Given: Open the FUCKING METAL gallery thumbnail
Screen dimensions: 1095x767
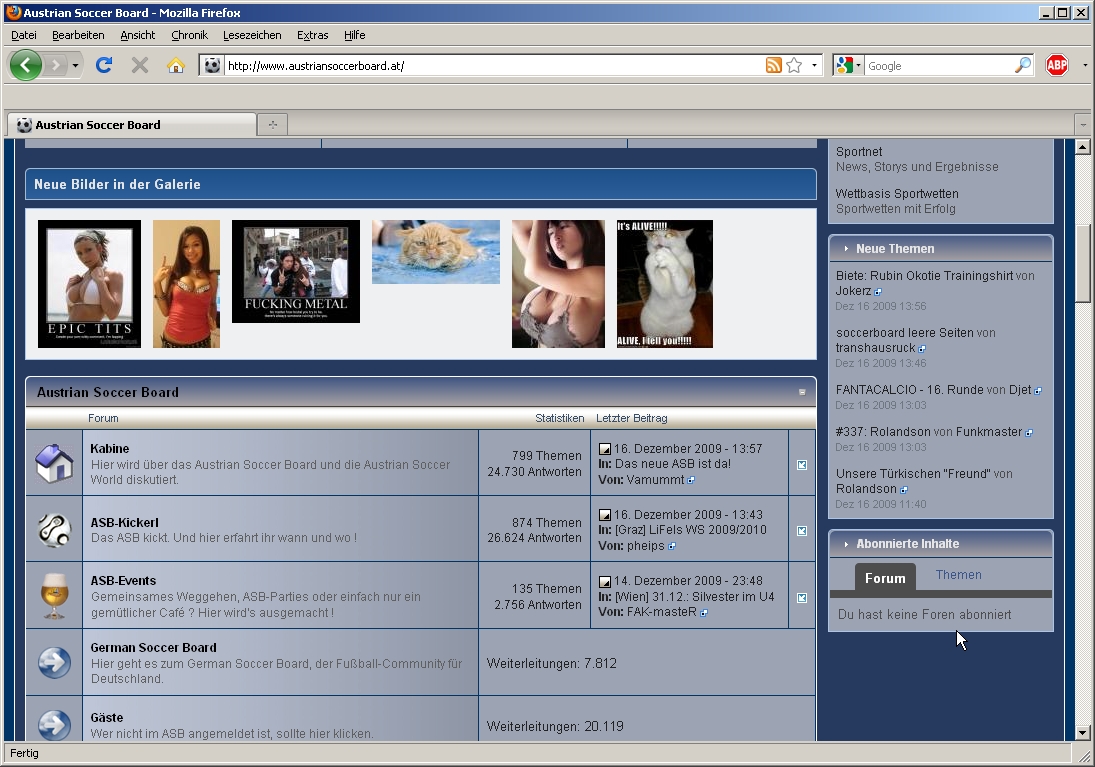Looking at the screenshot, I should [x=296, y=271].
